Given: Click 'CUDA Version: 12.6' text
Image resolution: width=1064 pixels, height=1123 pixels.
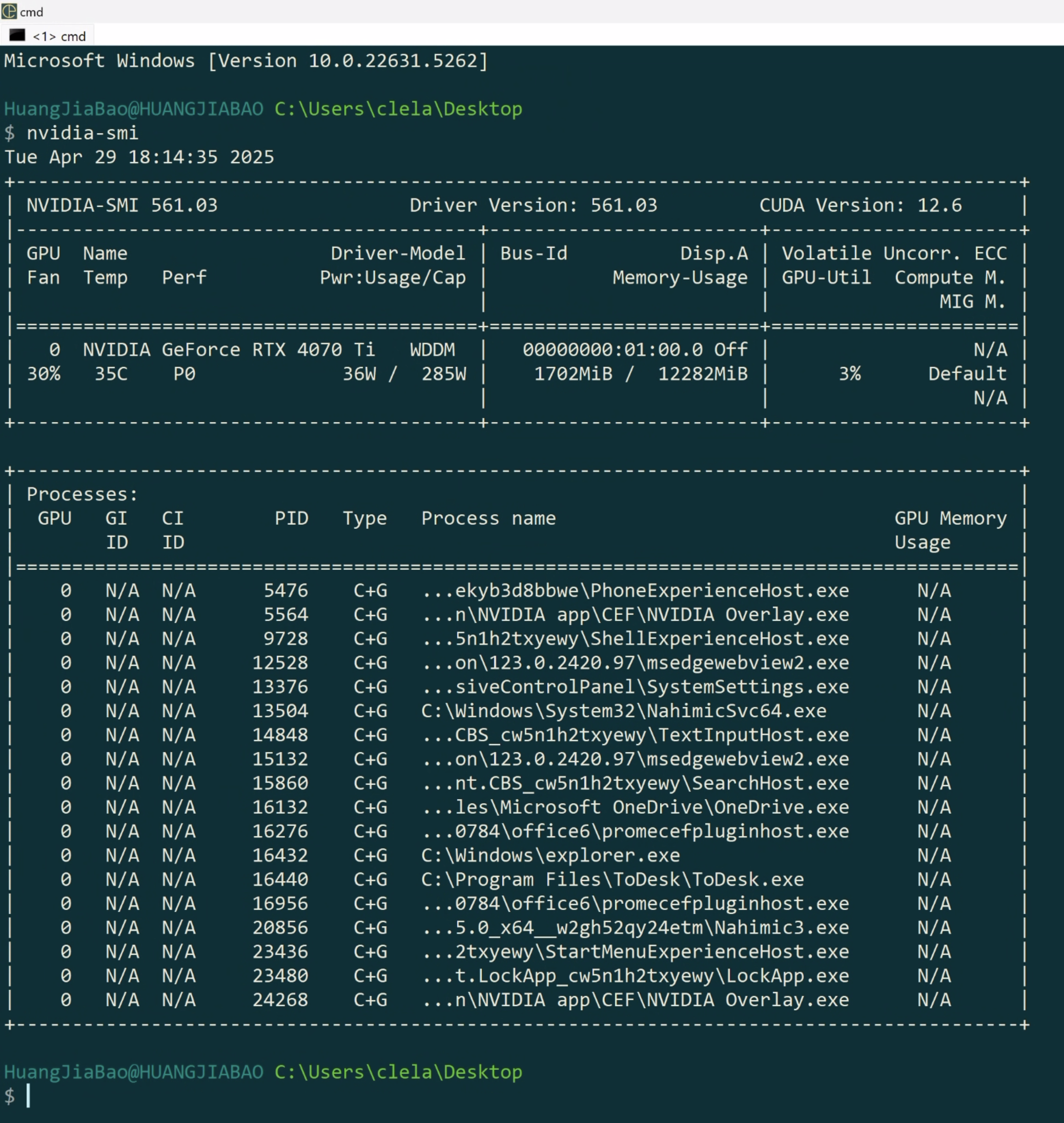Looking at the screenshot, I should (861, 205).
